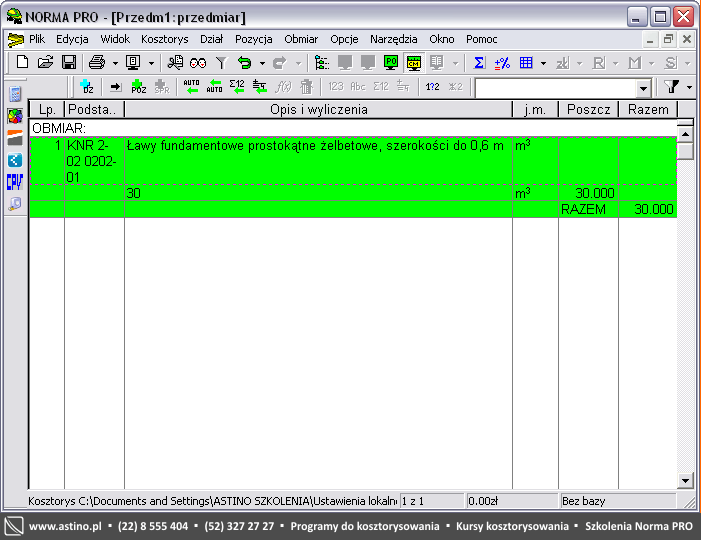Show the tree structure view icon

coord(321,63)
